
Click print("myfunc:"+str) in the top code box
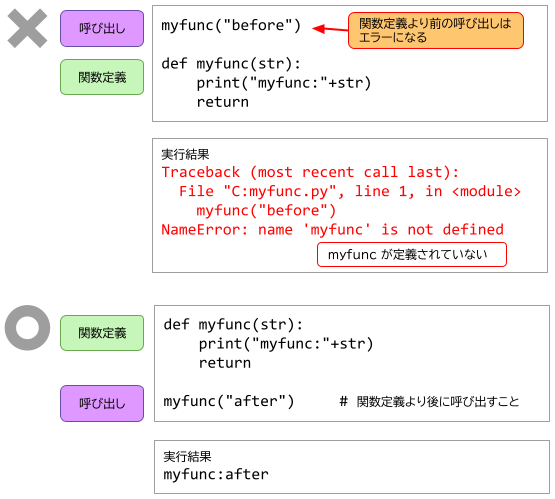click(284, 83)
